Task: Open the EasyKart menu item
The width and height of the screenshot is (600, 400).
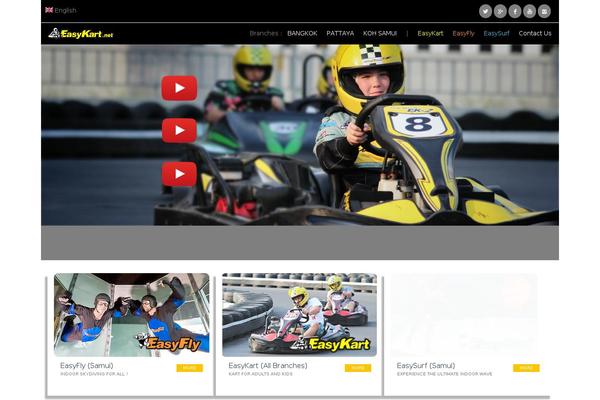Action: (430, 33)
